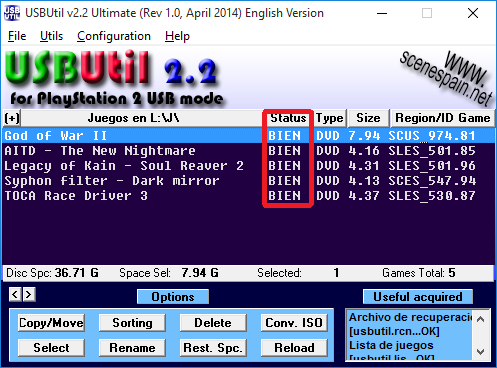Click the 4.37 size value

point(364,196)
